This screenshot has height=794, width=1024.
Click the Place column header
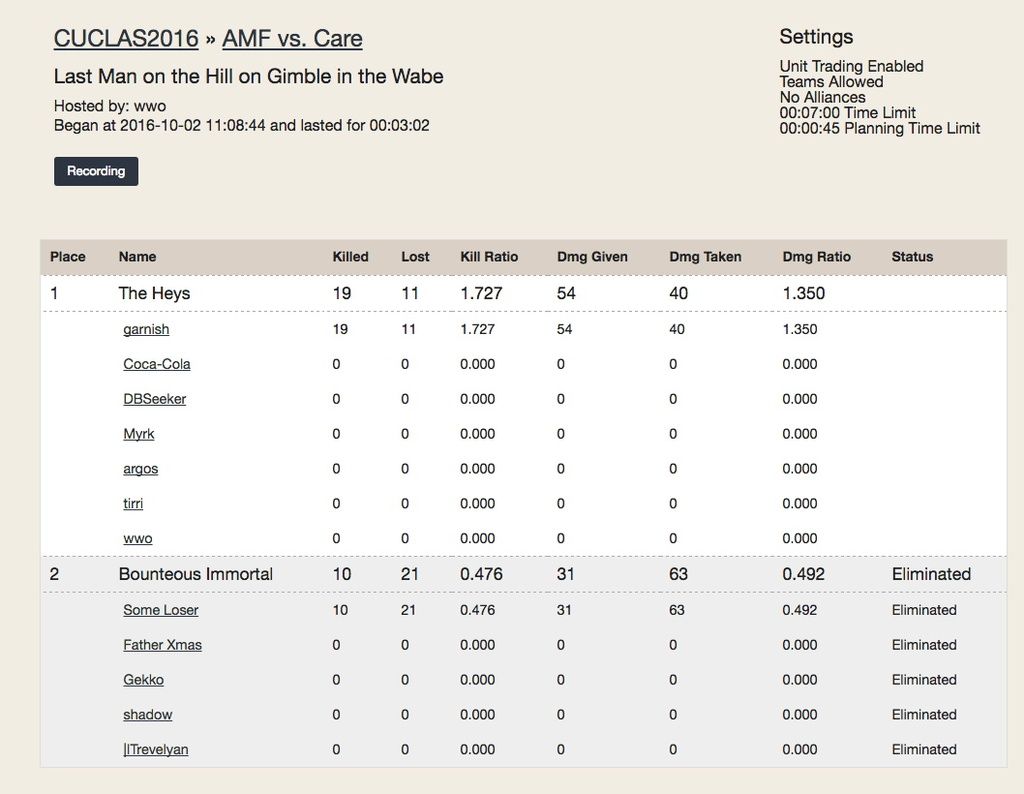(68, 257)
